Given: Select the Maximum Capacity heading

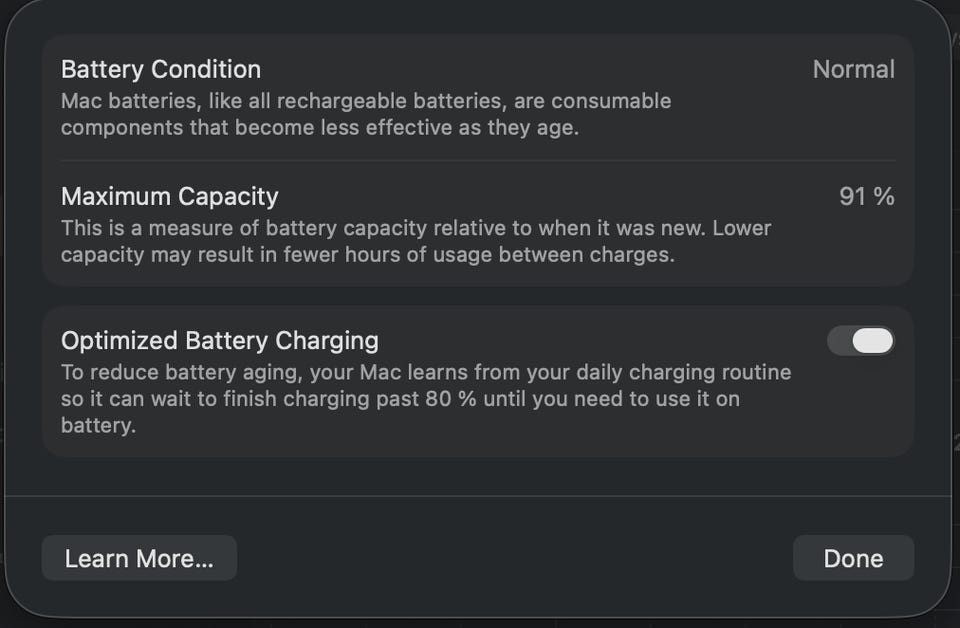Looking at the screenshot, I should [x=170, y=196].
